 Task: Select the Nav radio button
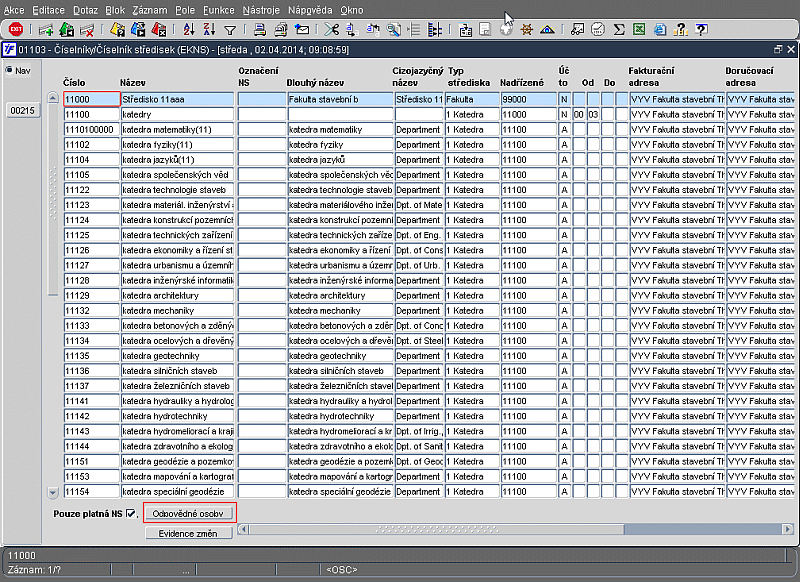[9, 70]
